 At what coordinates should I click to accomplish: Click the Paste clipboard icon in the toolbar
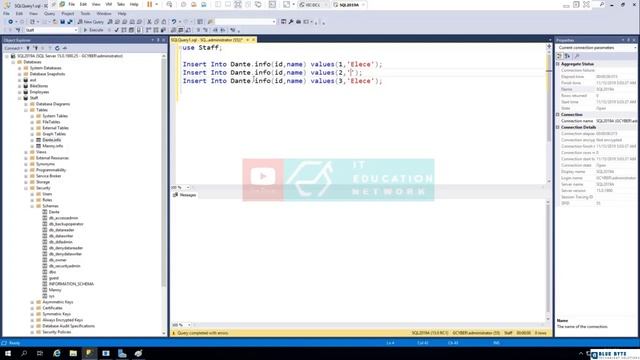coord(164,22)
